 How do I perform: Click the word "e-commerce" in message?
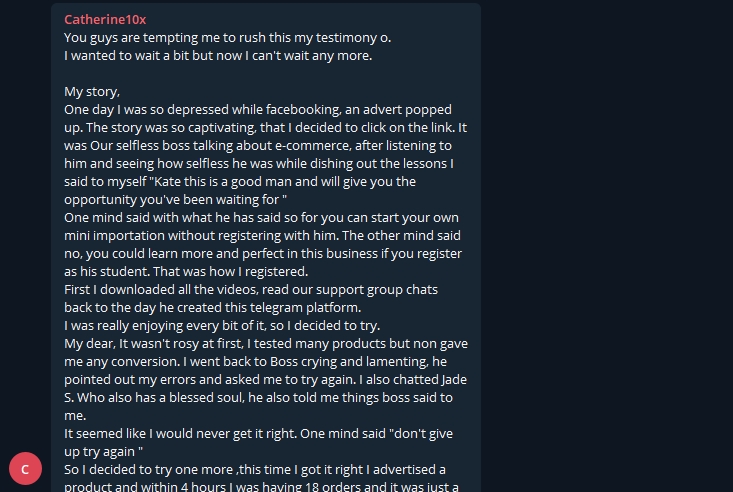point(313,145)
